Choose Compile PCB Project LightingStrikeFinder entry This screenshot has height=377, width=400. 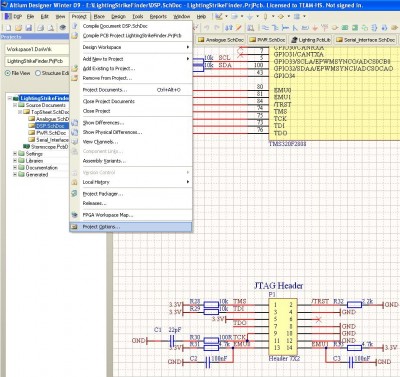[x=131, y=35]
